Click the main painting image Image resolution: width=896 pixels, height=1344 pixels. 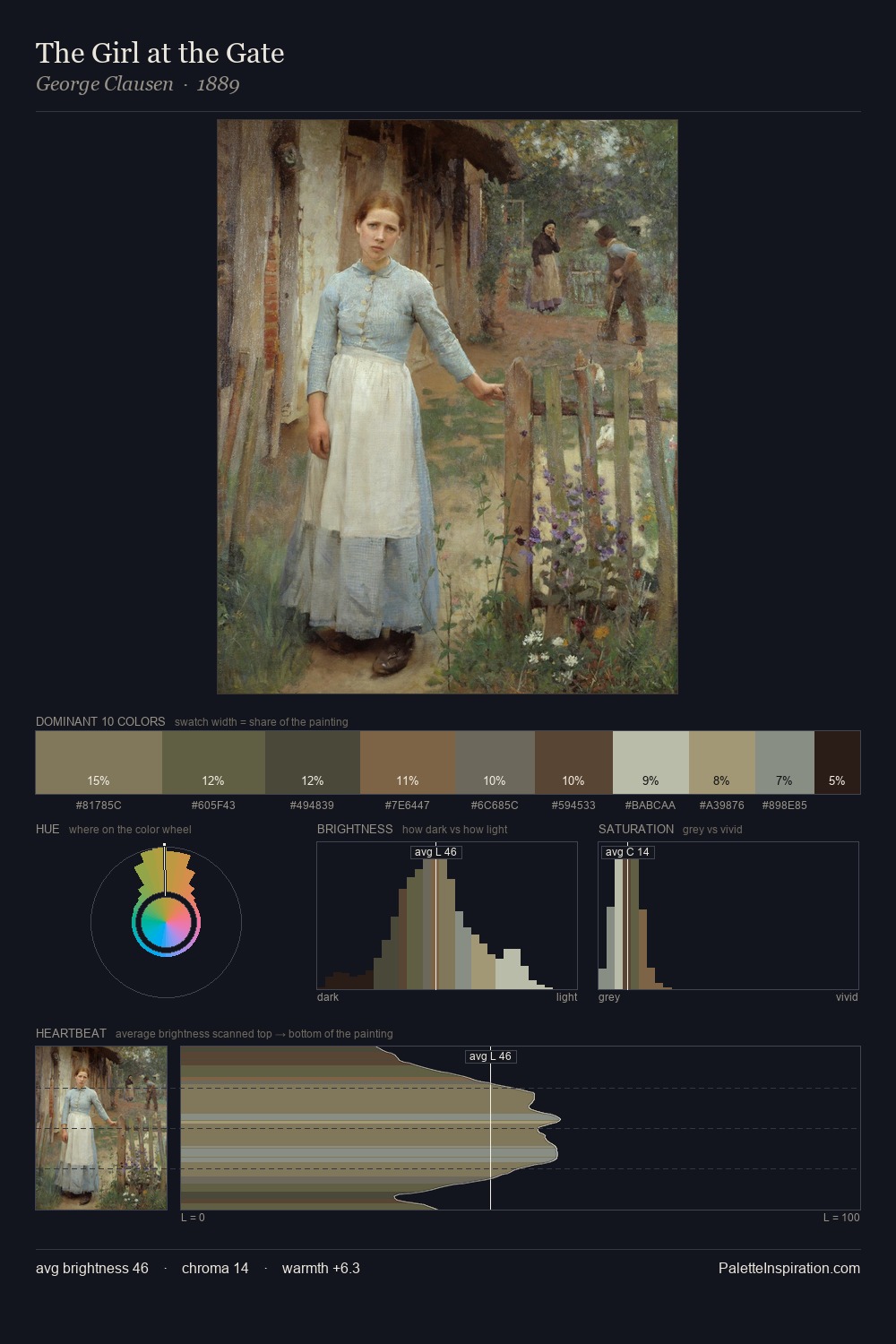click(x=447, y=407)
